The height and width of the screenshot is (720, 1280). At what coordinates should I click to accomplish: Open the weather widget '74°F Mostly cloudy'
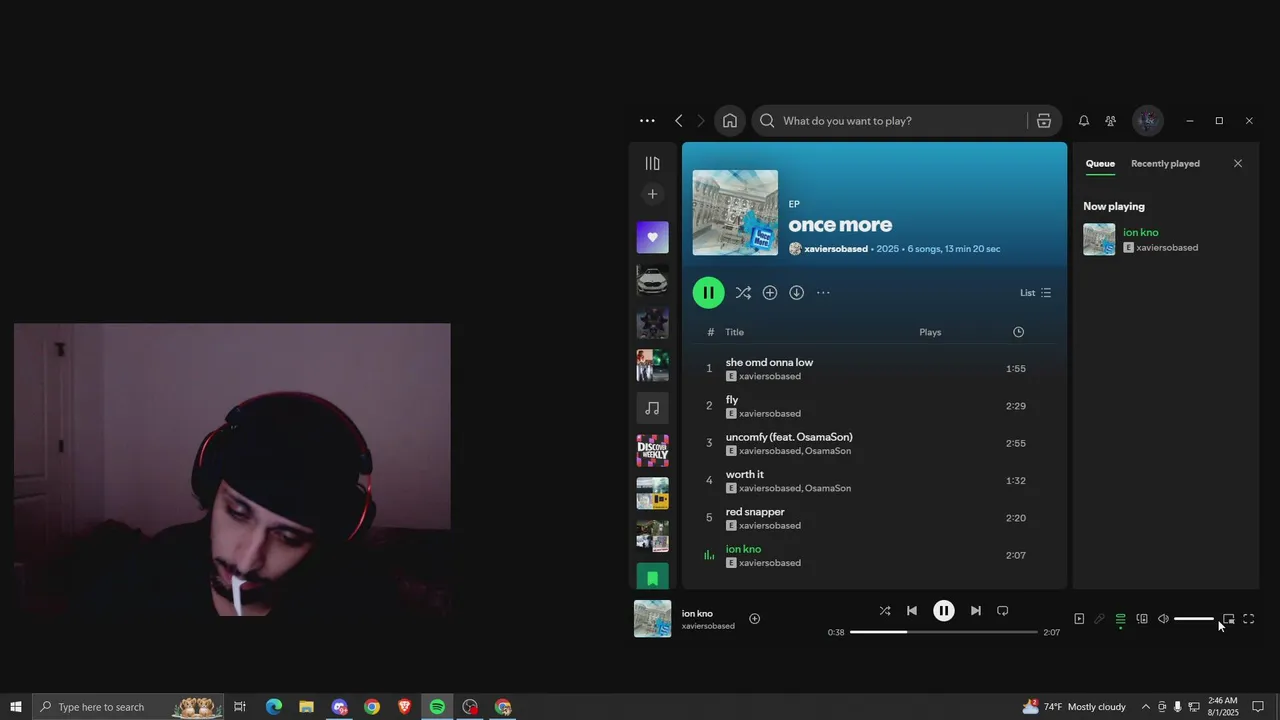pyautogui.click(x=1074, y=707)
